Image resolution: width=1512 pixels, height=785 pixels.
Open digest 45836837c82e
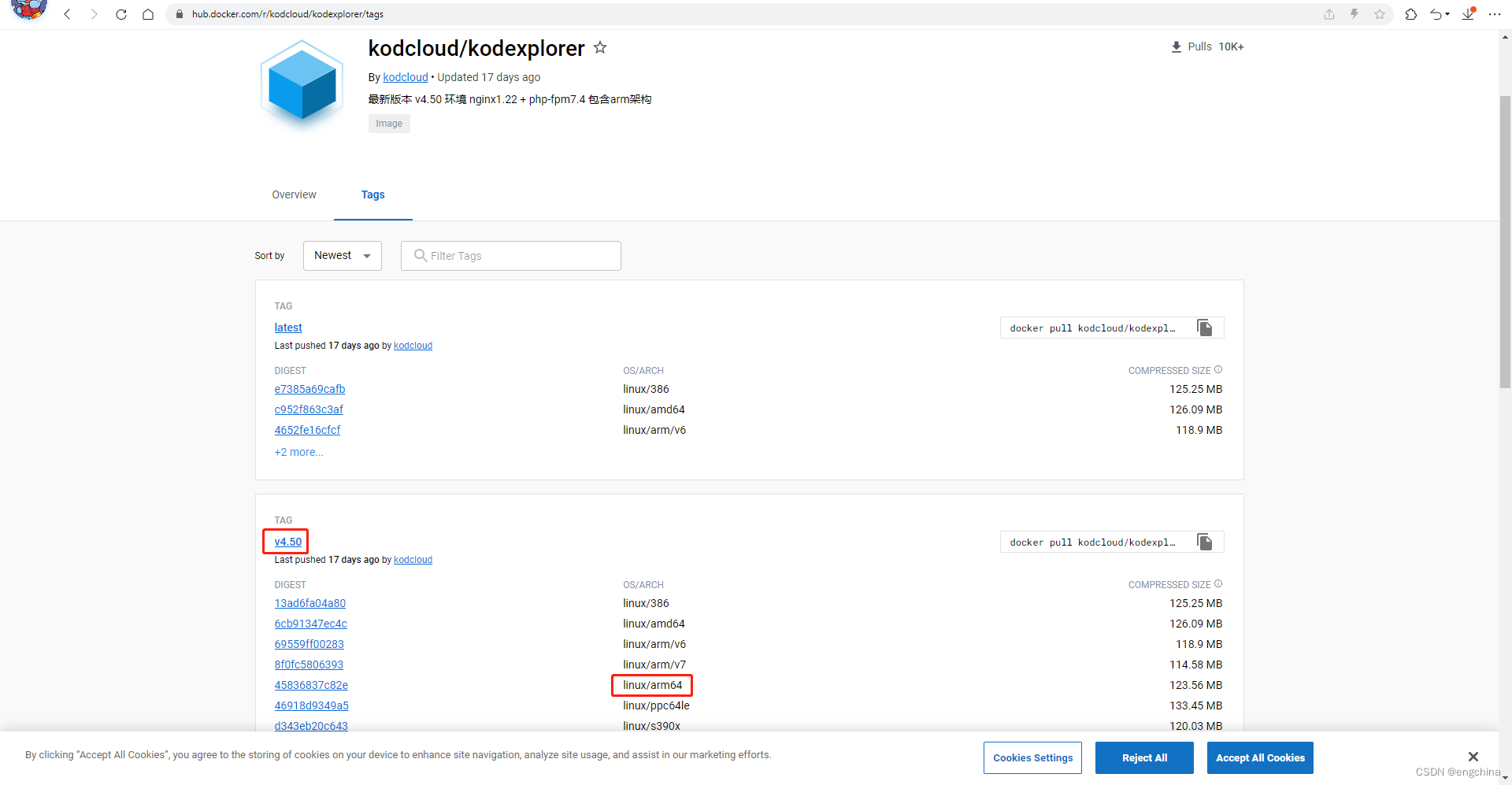click(x=311, y=685)
